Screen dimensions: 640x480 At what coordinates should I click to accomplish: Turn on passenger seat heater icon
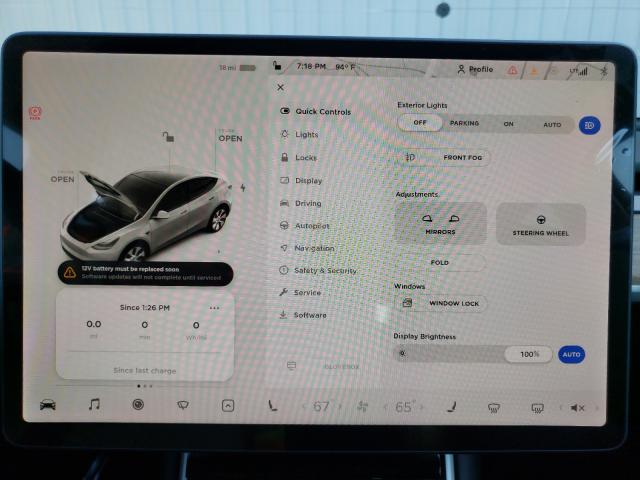pyautogui.click(x=452, y=407)
